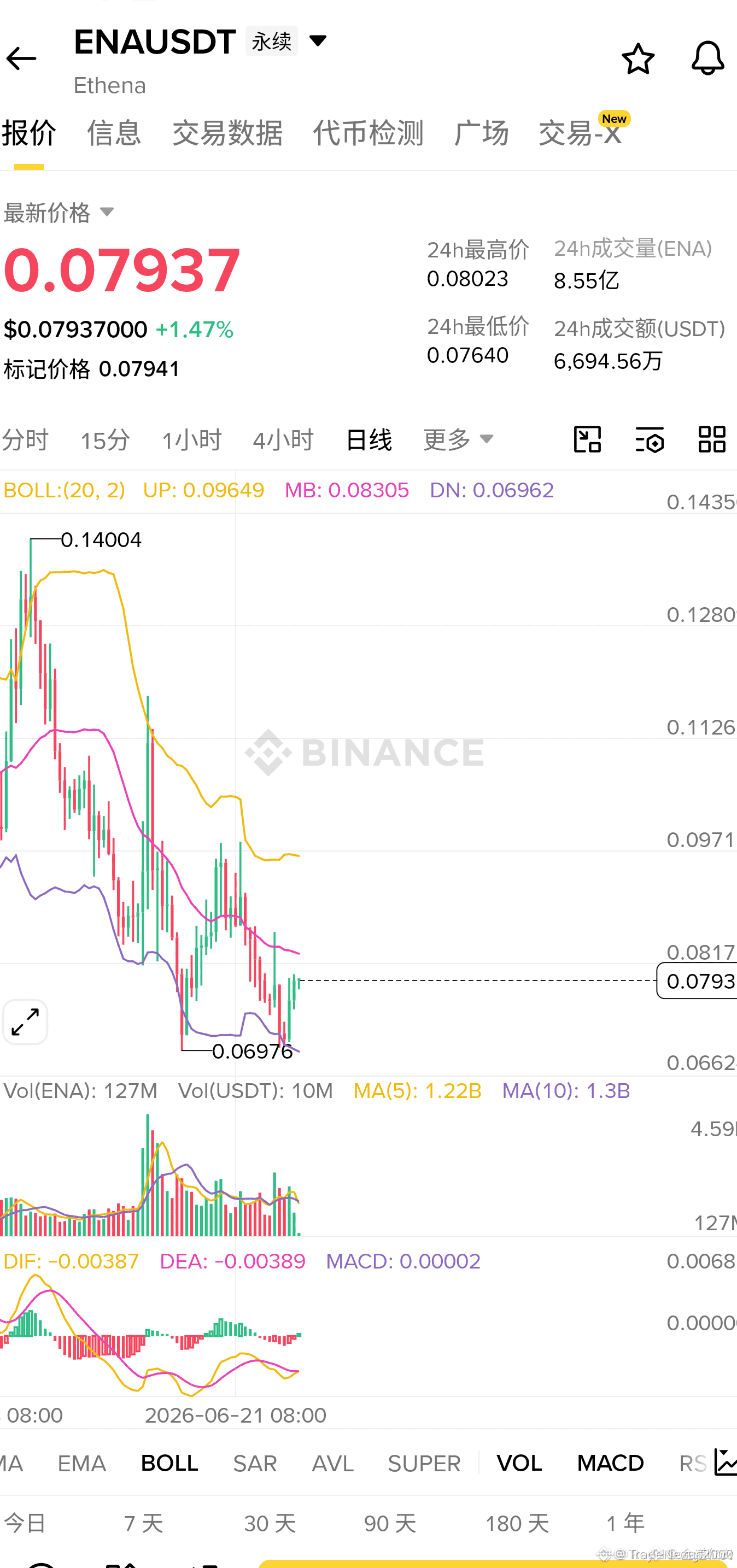
Task: Select the 4小时 timeframe
Action: pyautogui.click(x=283, y=439)
